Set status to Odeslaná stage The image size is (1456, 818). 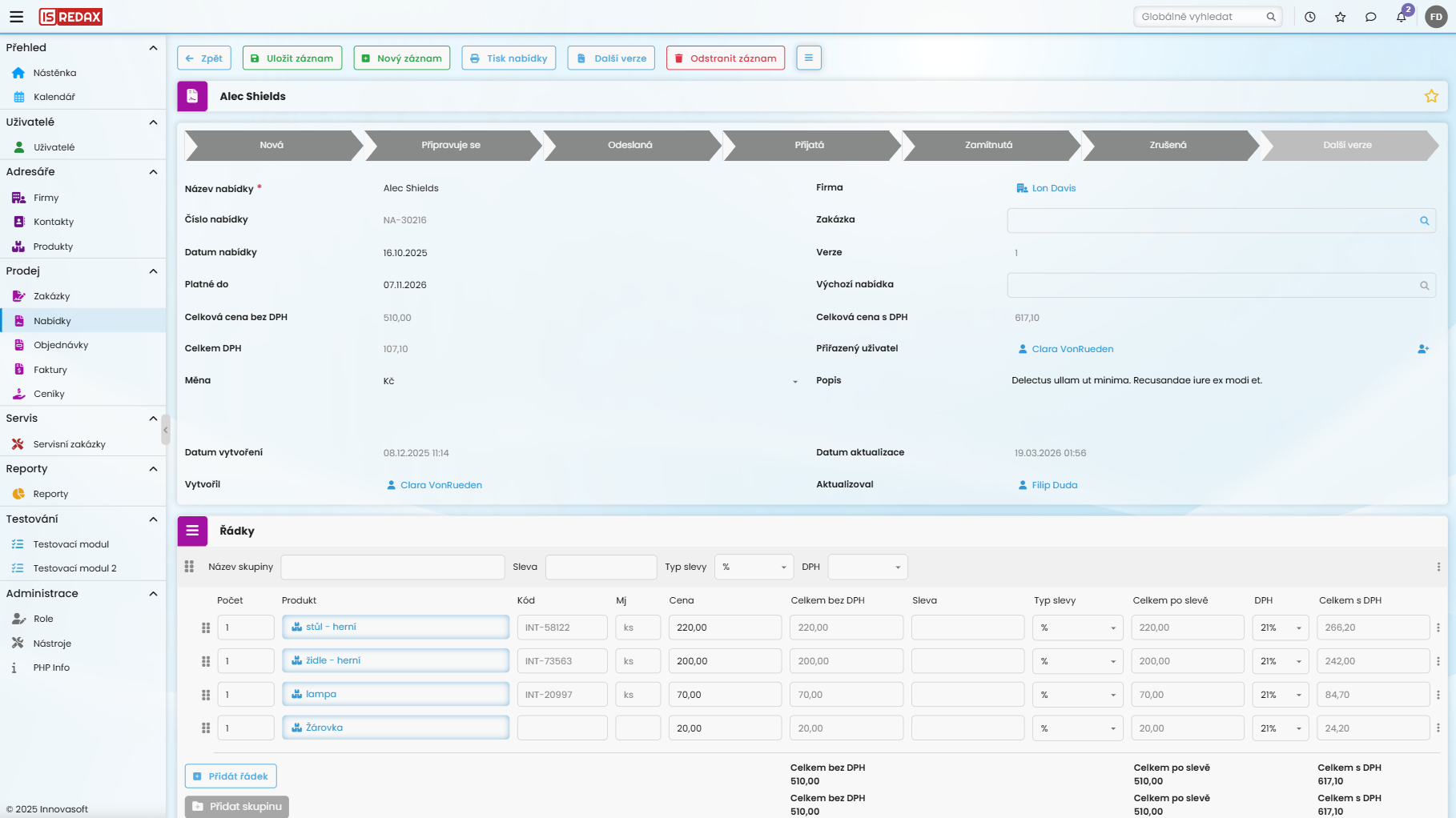pos(629,145)
